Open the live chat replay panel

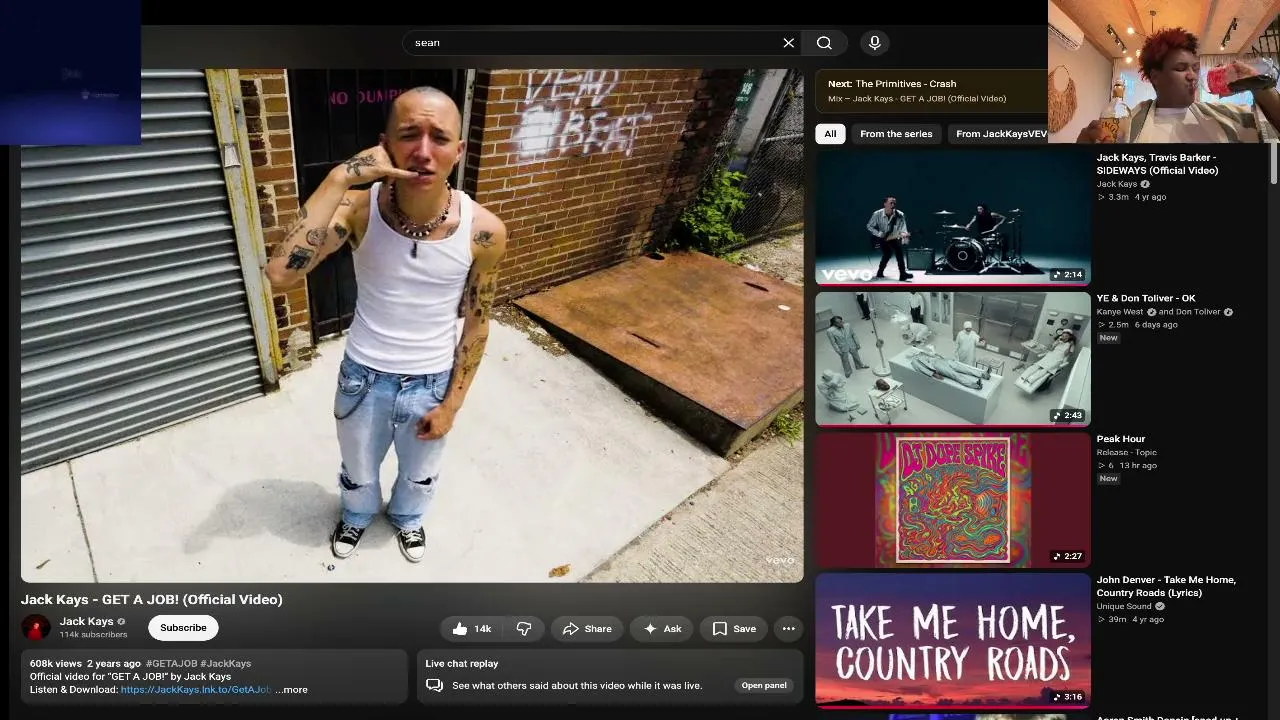pos(764,686)
